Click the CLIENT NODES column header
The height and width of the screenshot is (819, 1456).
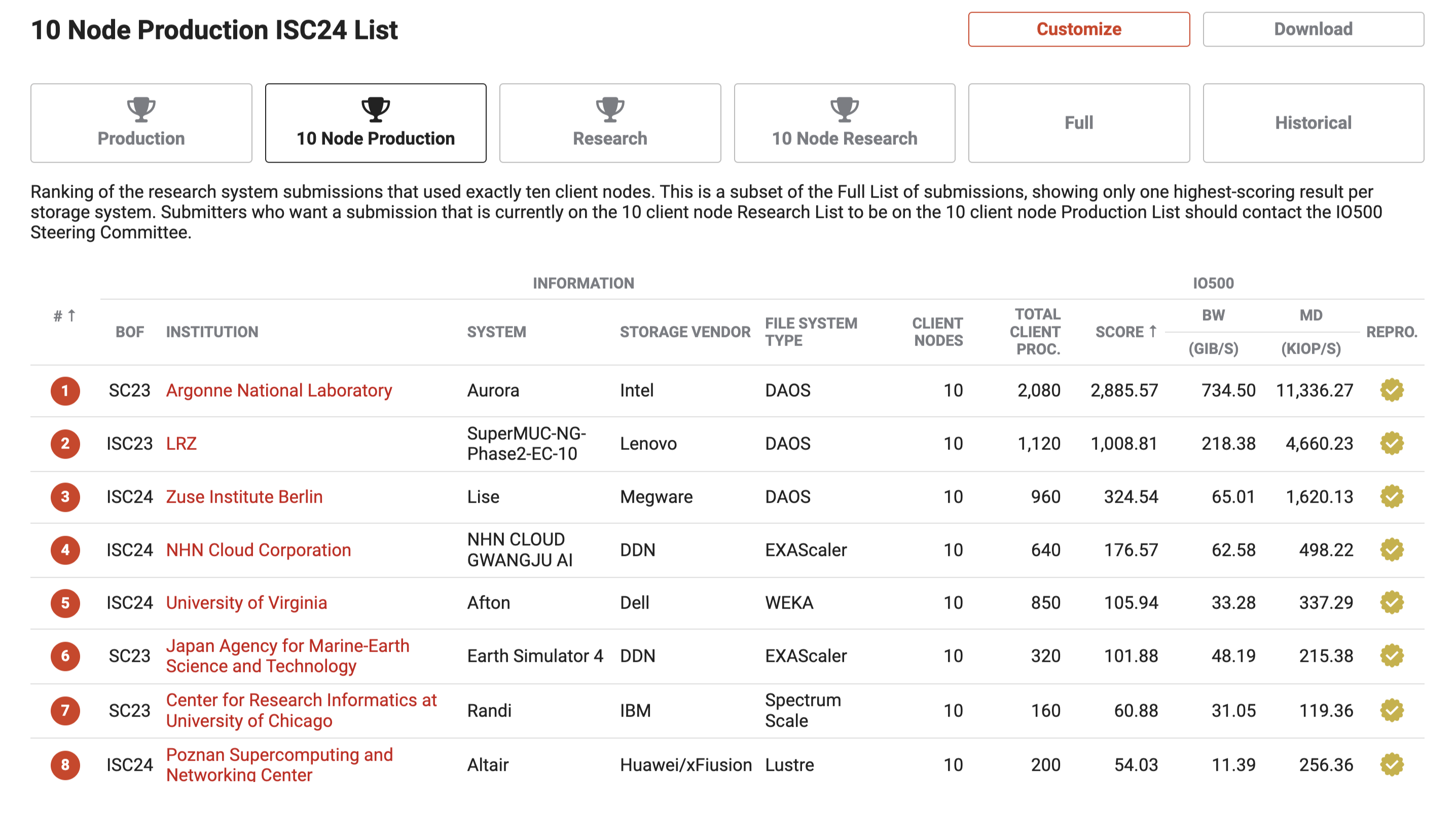(x=938, y=332)
